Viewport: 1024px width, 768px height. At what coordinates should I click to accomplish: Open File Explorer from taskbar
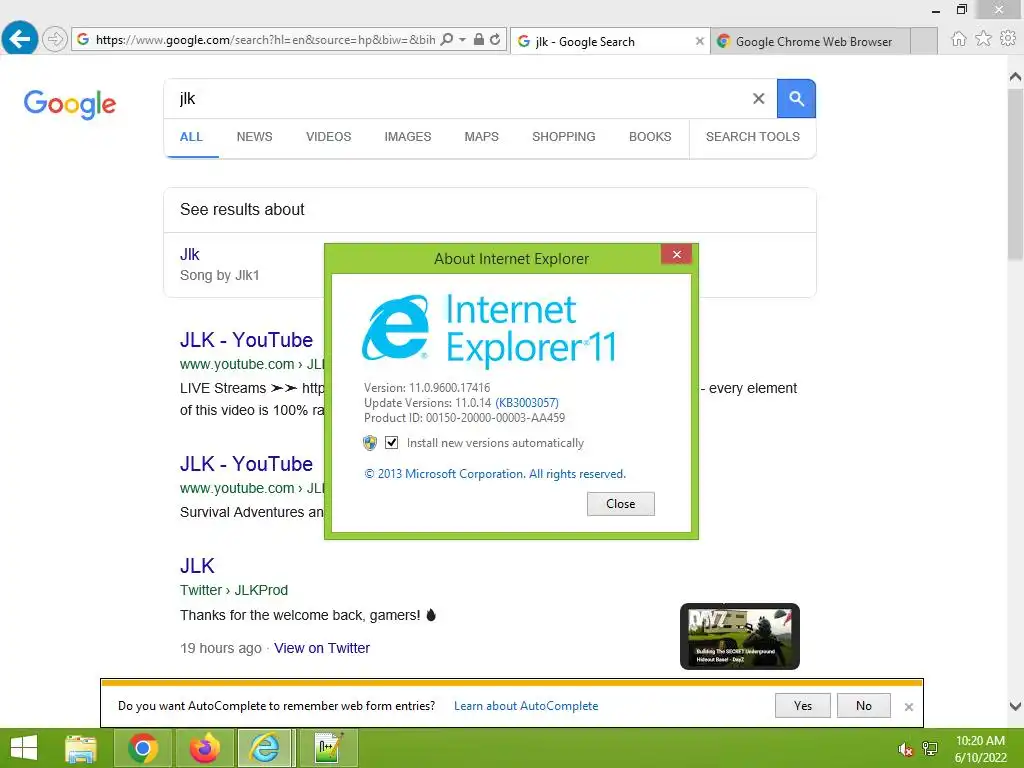tap(81, 748)
